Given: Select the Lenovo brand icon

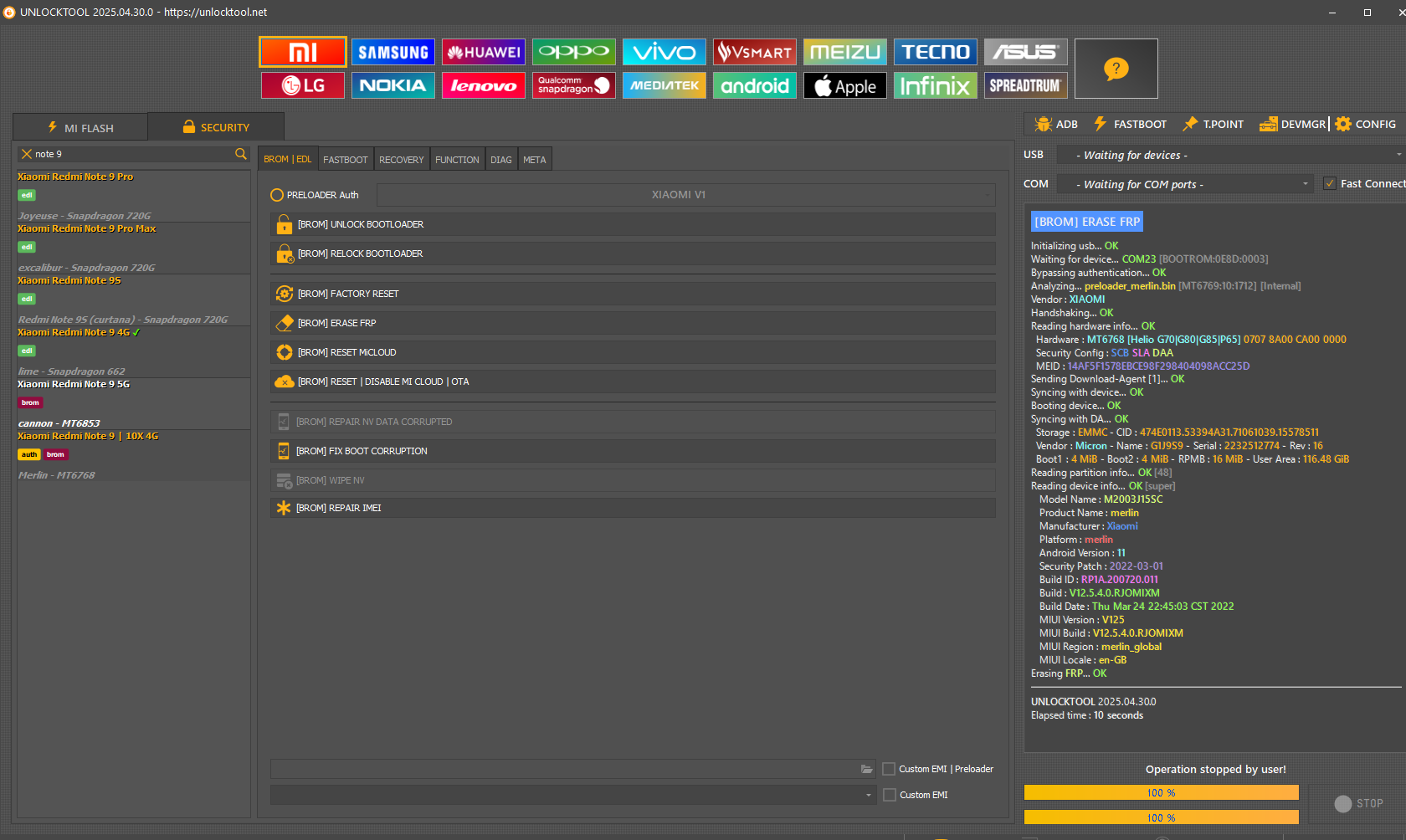Looking at the screenshot, I should click(x=484, y=85).
